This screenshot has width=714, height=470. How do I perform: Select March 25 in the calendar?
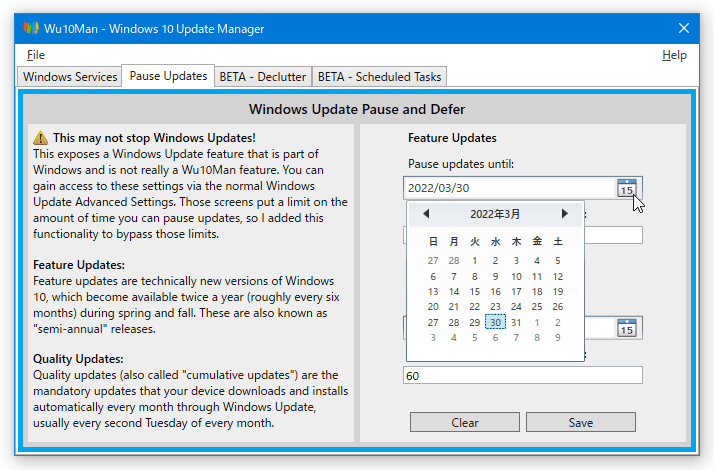pos(537,307)
